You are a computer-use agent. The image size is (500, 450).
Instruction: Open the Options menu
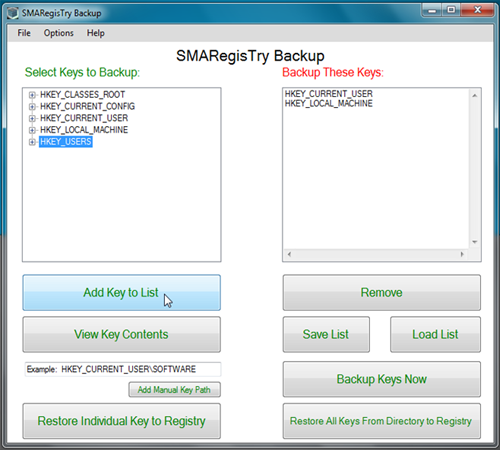pos(59,33)
